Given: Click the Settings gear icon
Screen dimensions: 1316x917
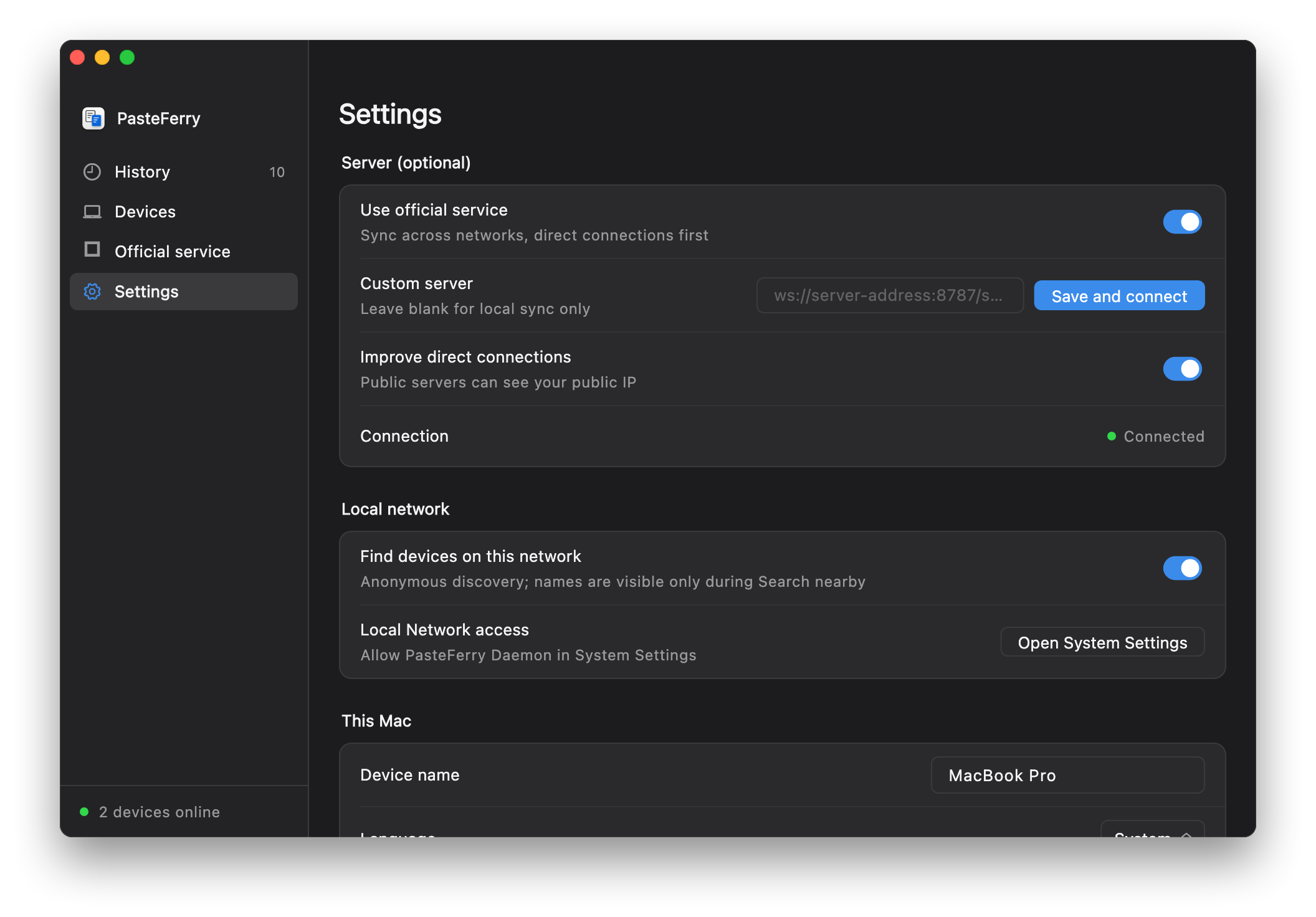Looking at the screenshot, I should click(92, 292).
